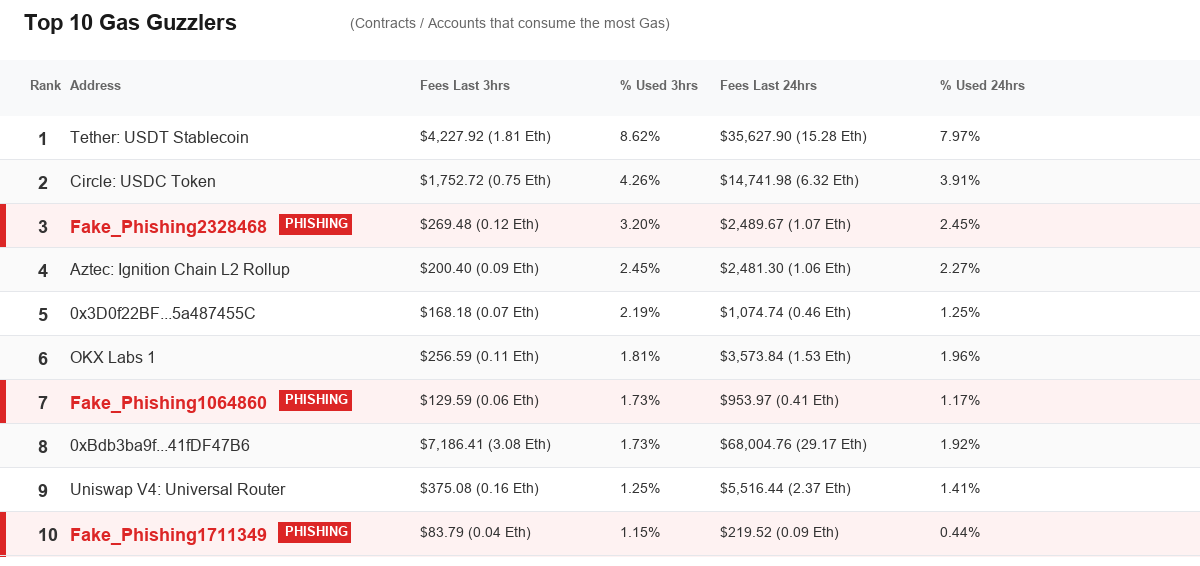Select the $269.48 (0.12 Eth) fee cell
The height and width of the screenshot is (566, 1200).
click(x=479, y=224)
